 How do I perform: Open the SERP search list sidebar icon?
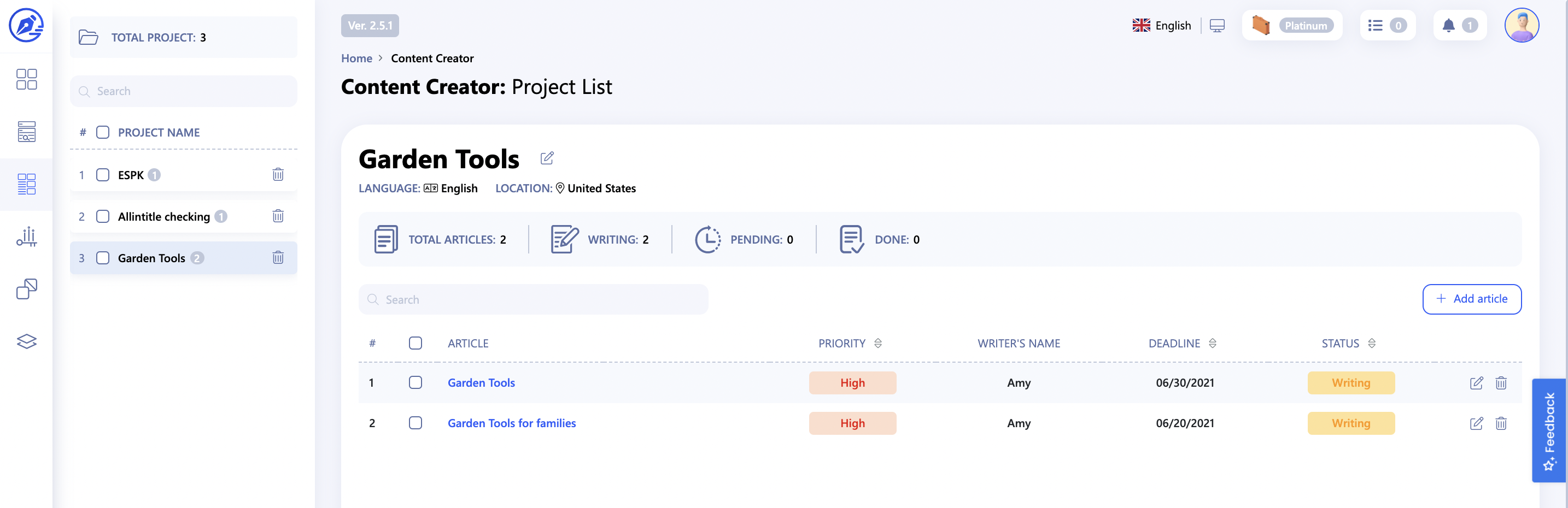26,132
